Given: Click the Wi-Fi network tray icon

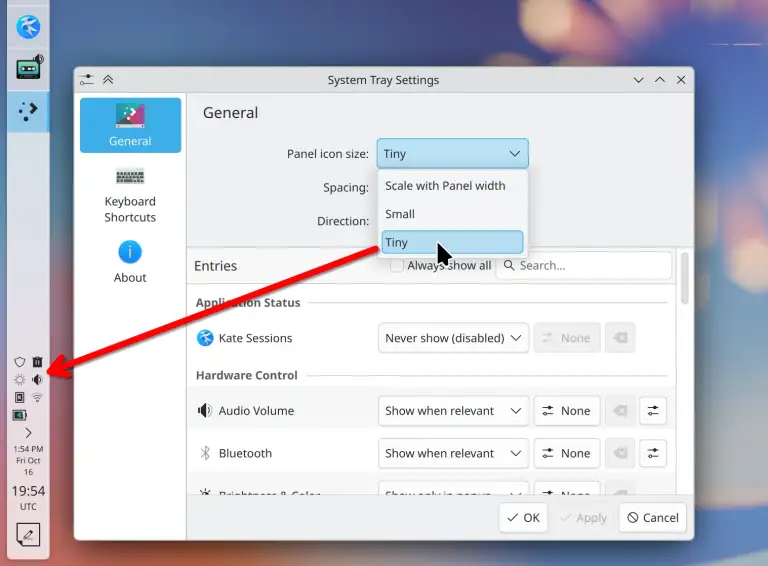Looking at the screenshot, I should click(37, 397).
